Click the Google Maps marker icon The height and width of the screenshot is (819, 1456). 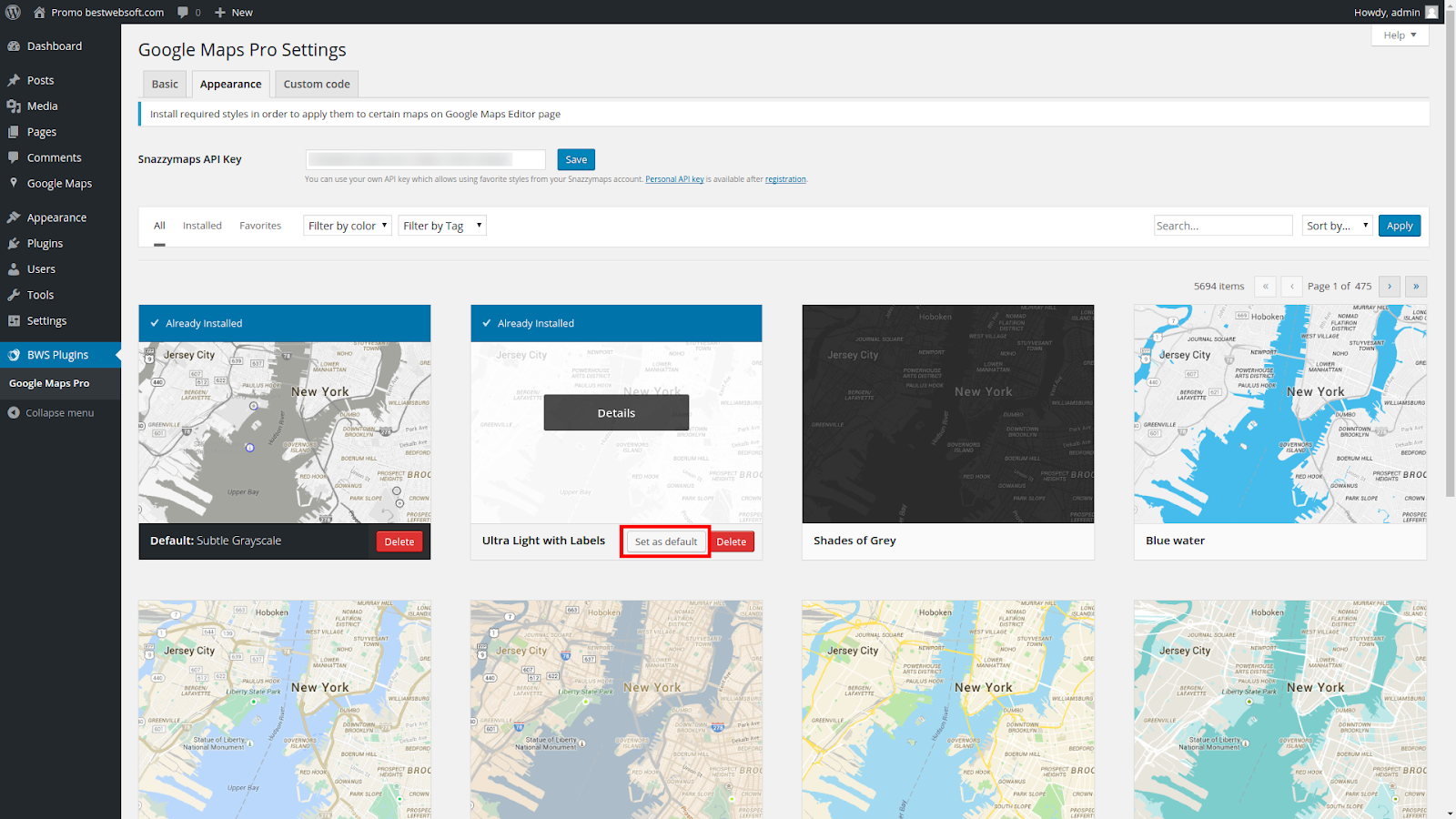(x=14, y=183)
